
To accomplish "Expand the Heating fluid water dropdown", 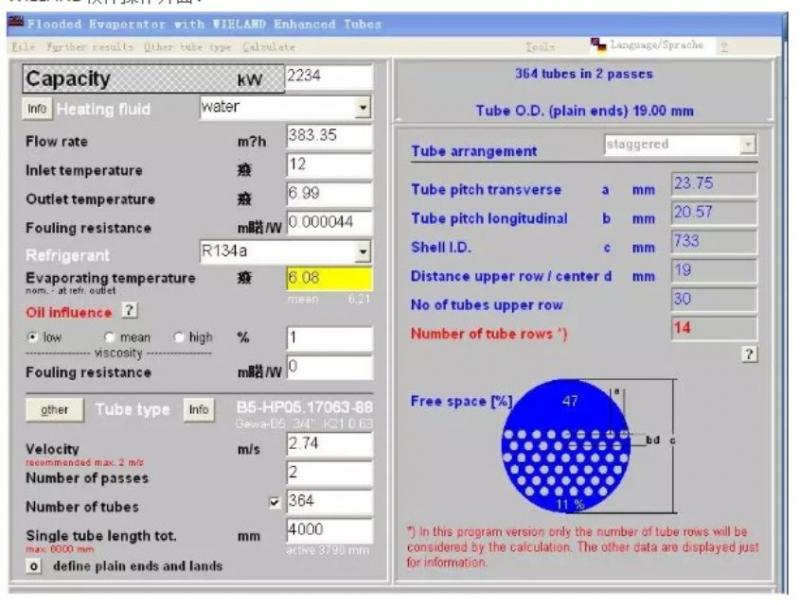I will click(363, 108).
